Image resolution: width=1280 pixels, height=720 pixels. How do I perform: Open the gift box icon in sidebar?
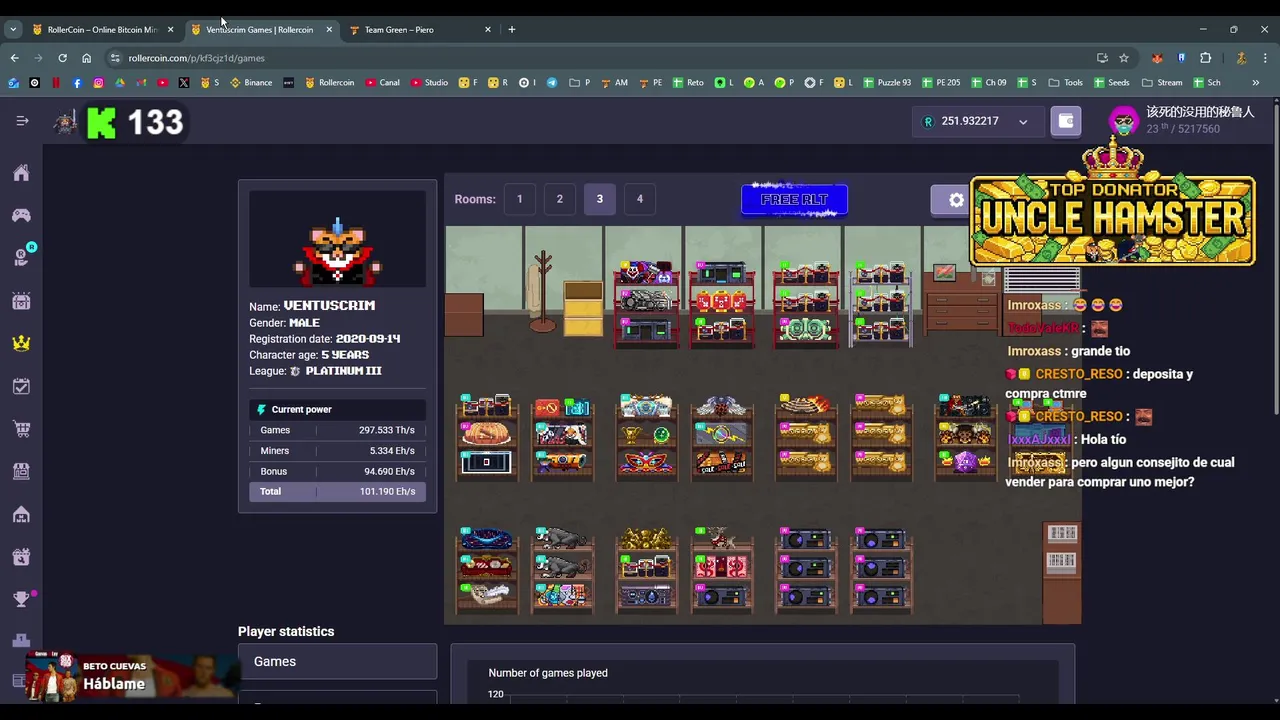click(21, 557)
